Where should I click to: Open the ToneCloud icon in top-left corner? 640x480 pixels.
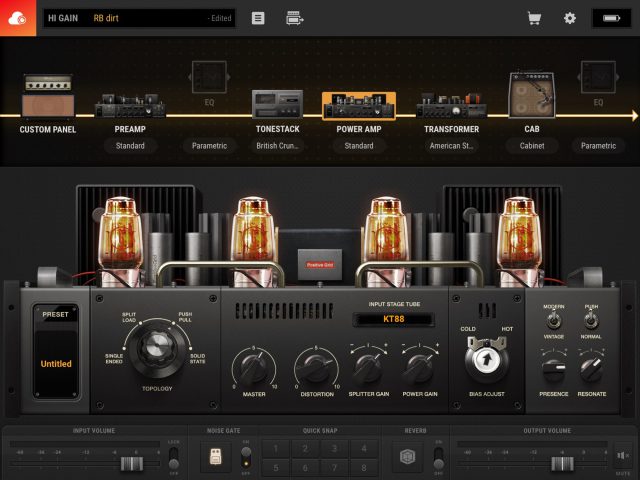[x=18, y=18]
